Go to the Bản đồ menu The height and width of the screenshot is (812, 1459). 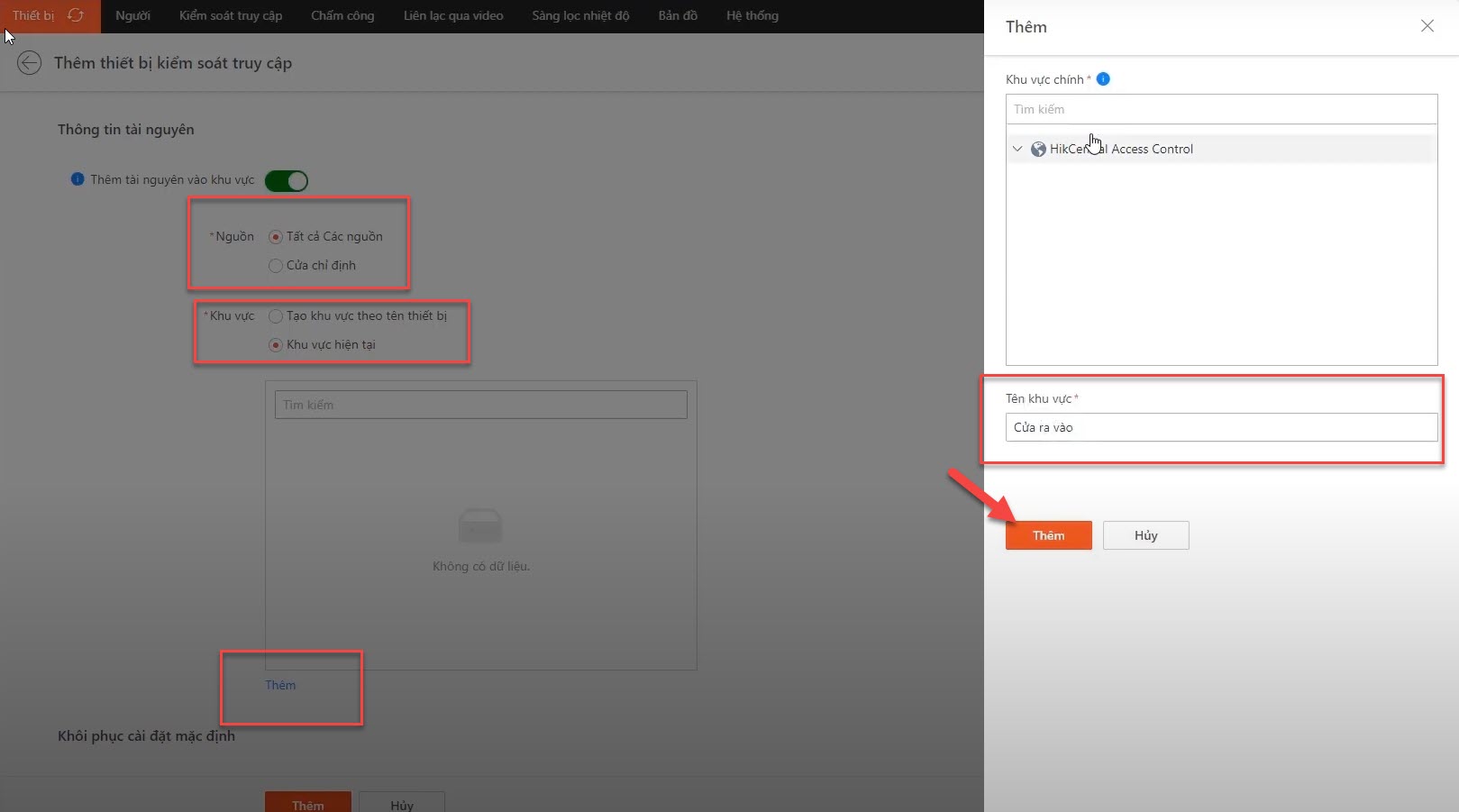pos(678,15)
